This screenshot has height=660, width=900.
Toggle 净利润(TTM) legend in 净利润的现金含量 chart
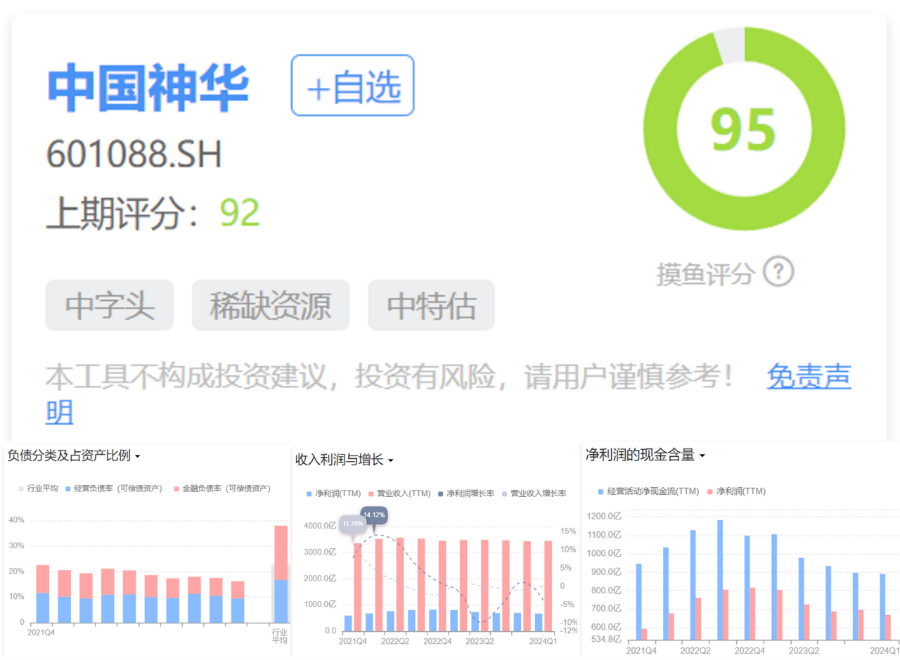tap(736, 491)
